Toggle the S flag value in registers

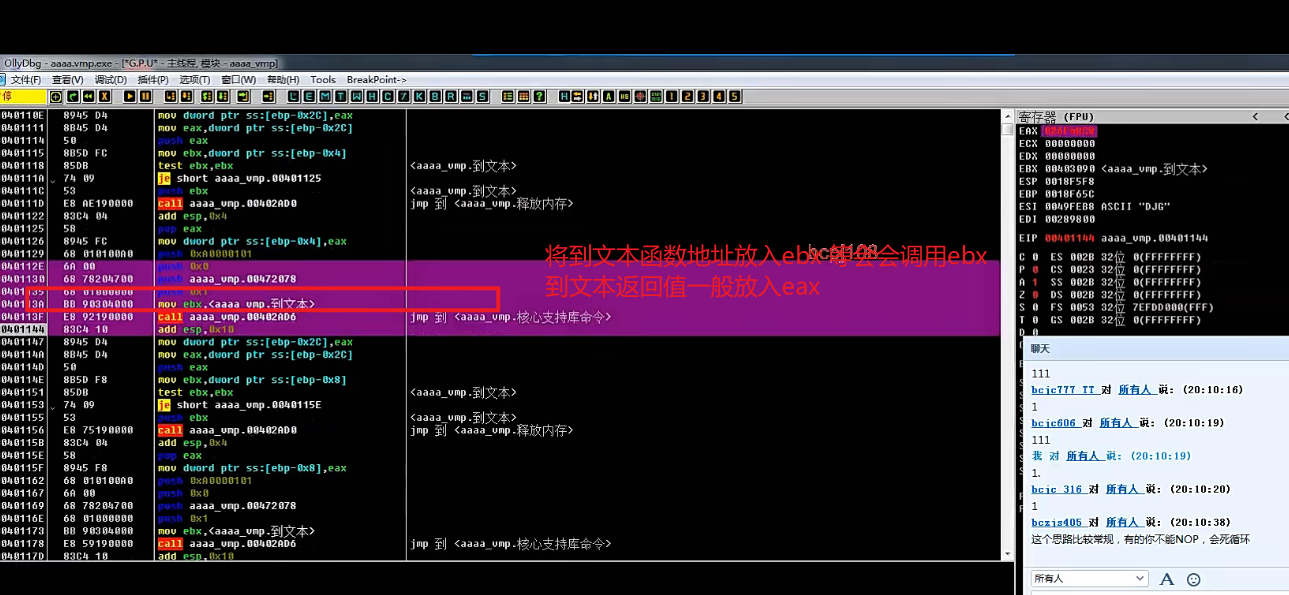pos(1035,306)
